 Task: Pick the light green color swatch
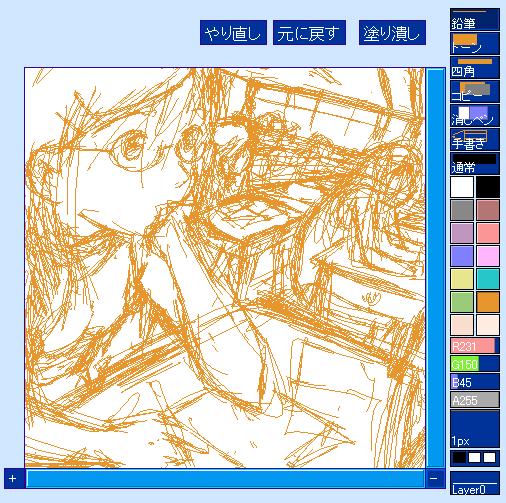tap(462, 302)
